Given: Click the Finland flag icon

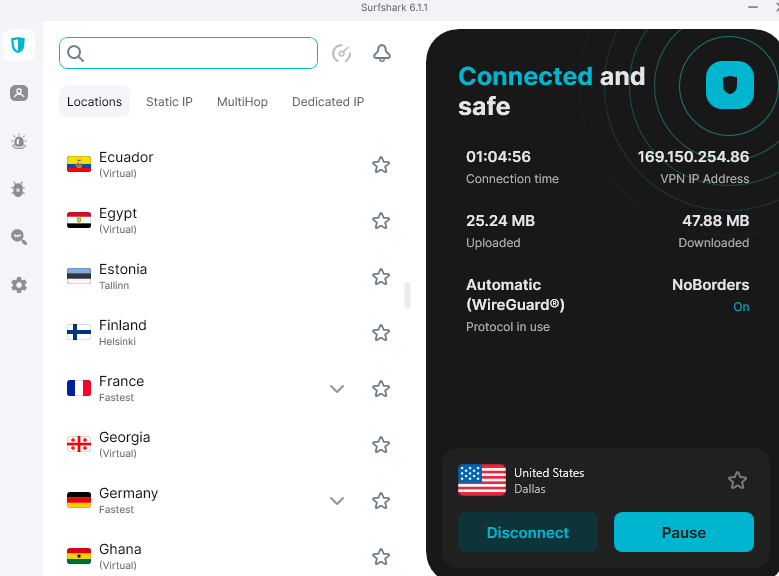Looking at the screenshot, I should coord(79,332).
